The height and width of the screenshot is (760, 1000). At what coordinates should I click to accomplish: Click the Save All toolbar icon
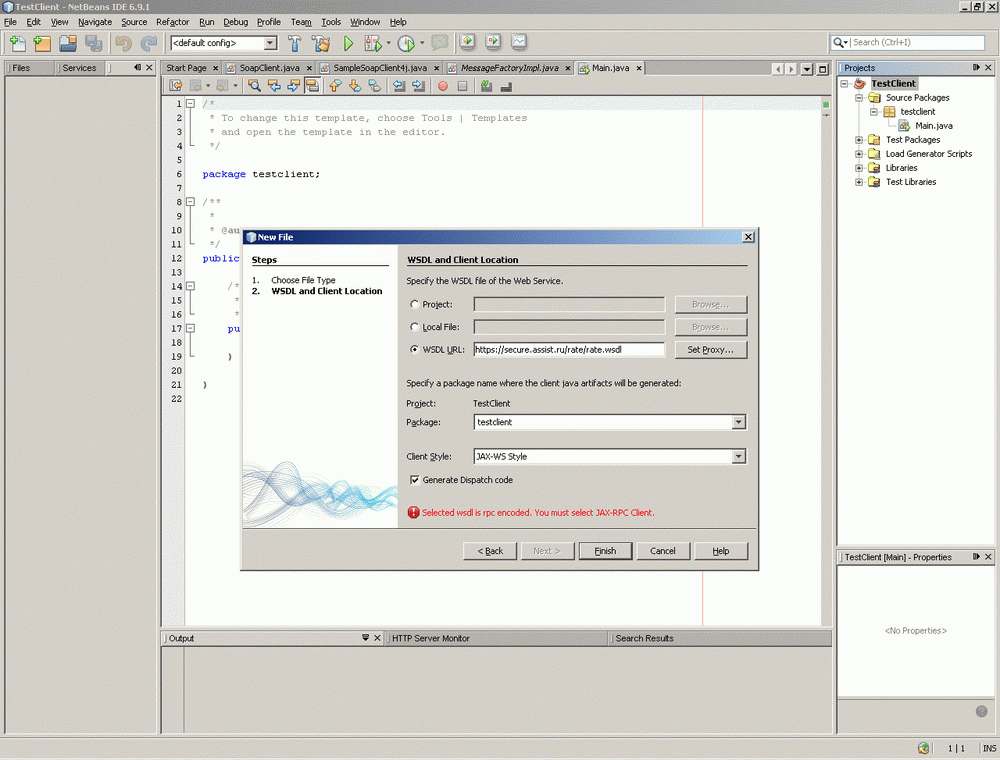click(93, 43)
